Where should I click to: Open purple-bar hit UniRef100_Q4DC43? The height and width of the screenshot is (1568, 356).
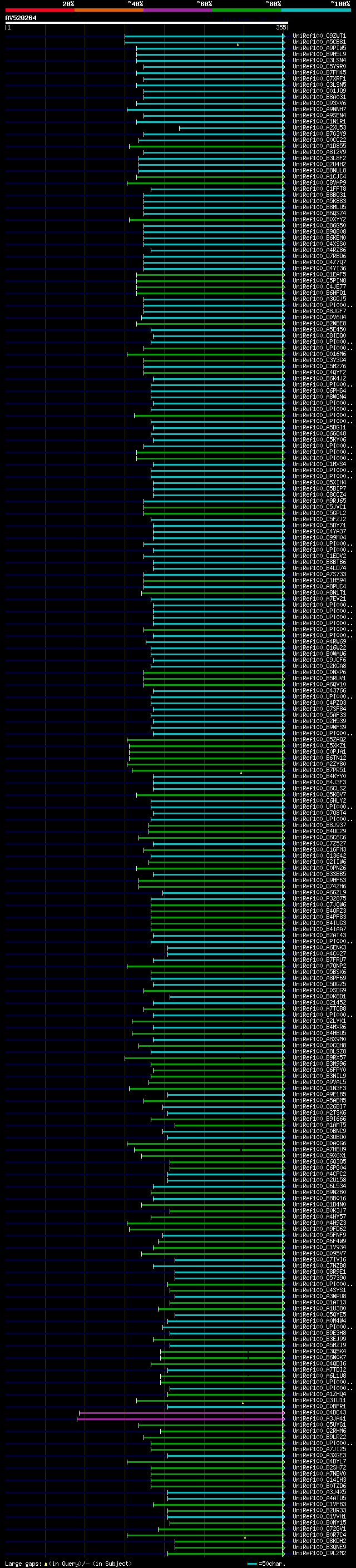click(x=319, y=1413)
